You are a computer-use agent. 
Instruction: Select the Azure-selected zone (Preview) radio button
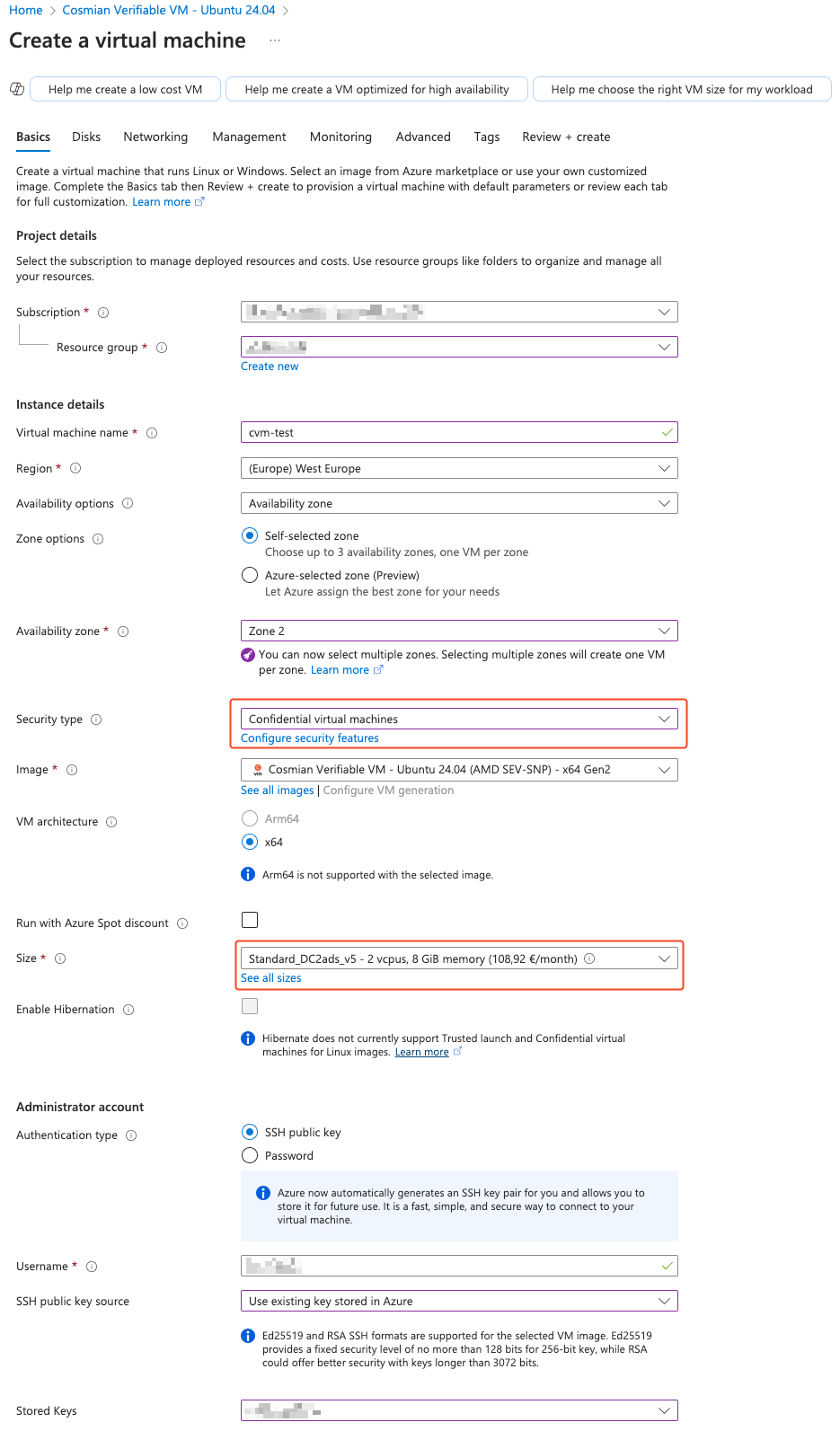coord(250,575)
